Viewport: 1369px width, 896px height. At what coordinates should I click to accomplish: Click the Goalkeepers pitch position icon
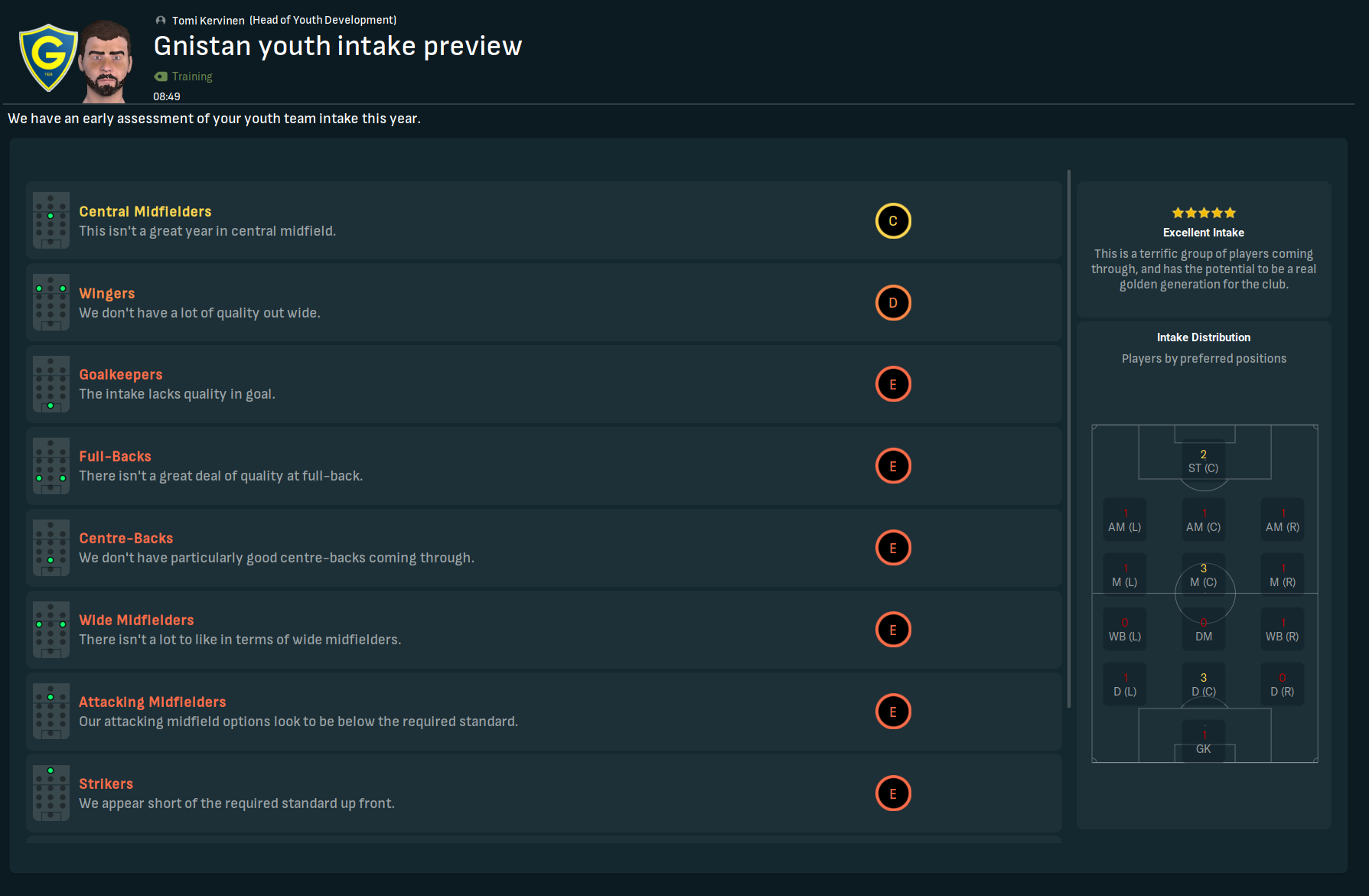pyautogui.click(x=51, y=384)
